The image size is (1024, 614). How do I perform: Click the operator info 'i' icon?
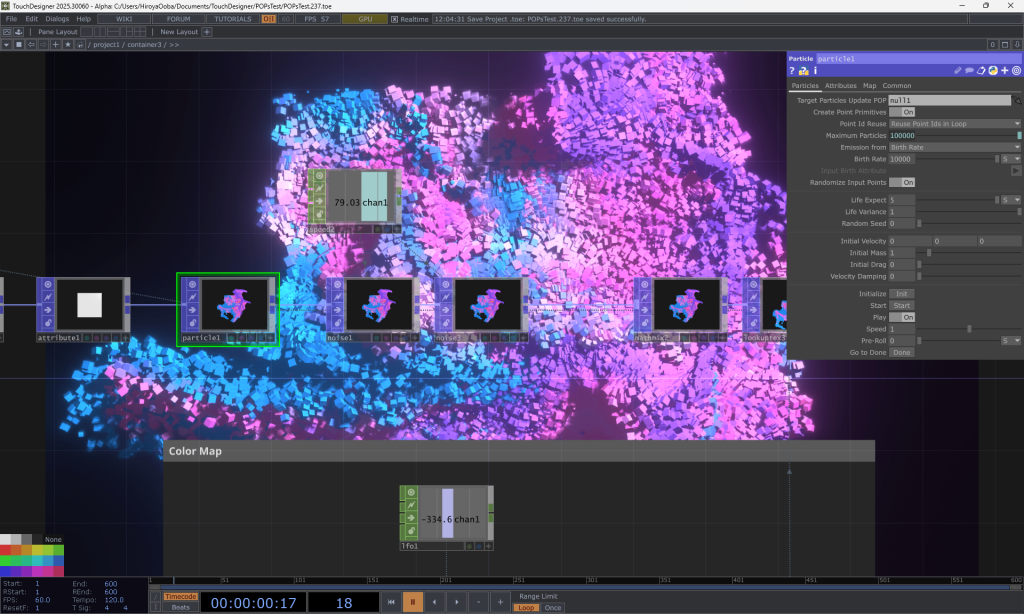815,71
